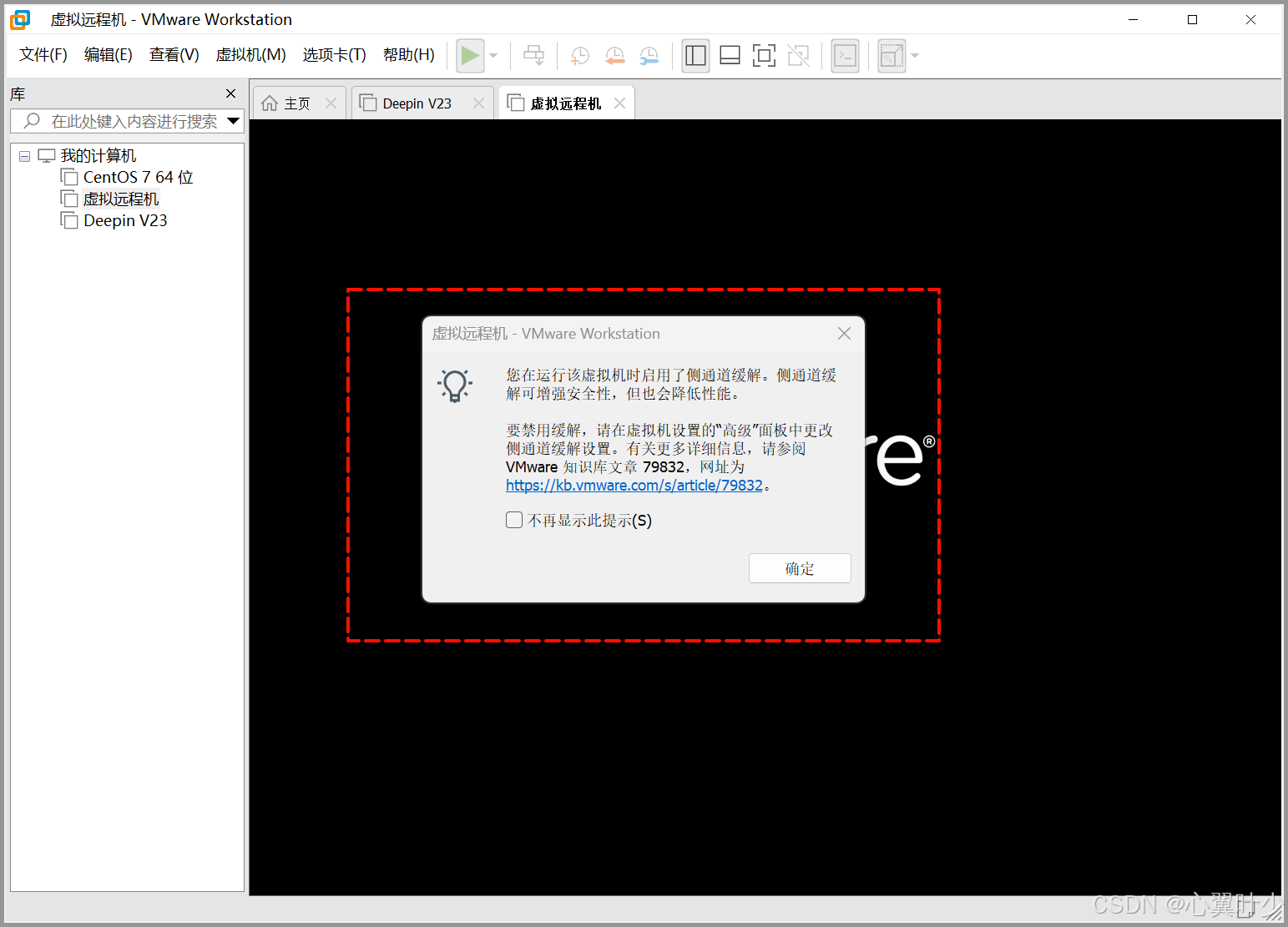
Task: Click the lightbulb hint icon in dialog
Action: tap(455, 385)
